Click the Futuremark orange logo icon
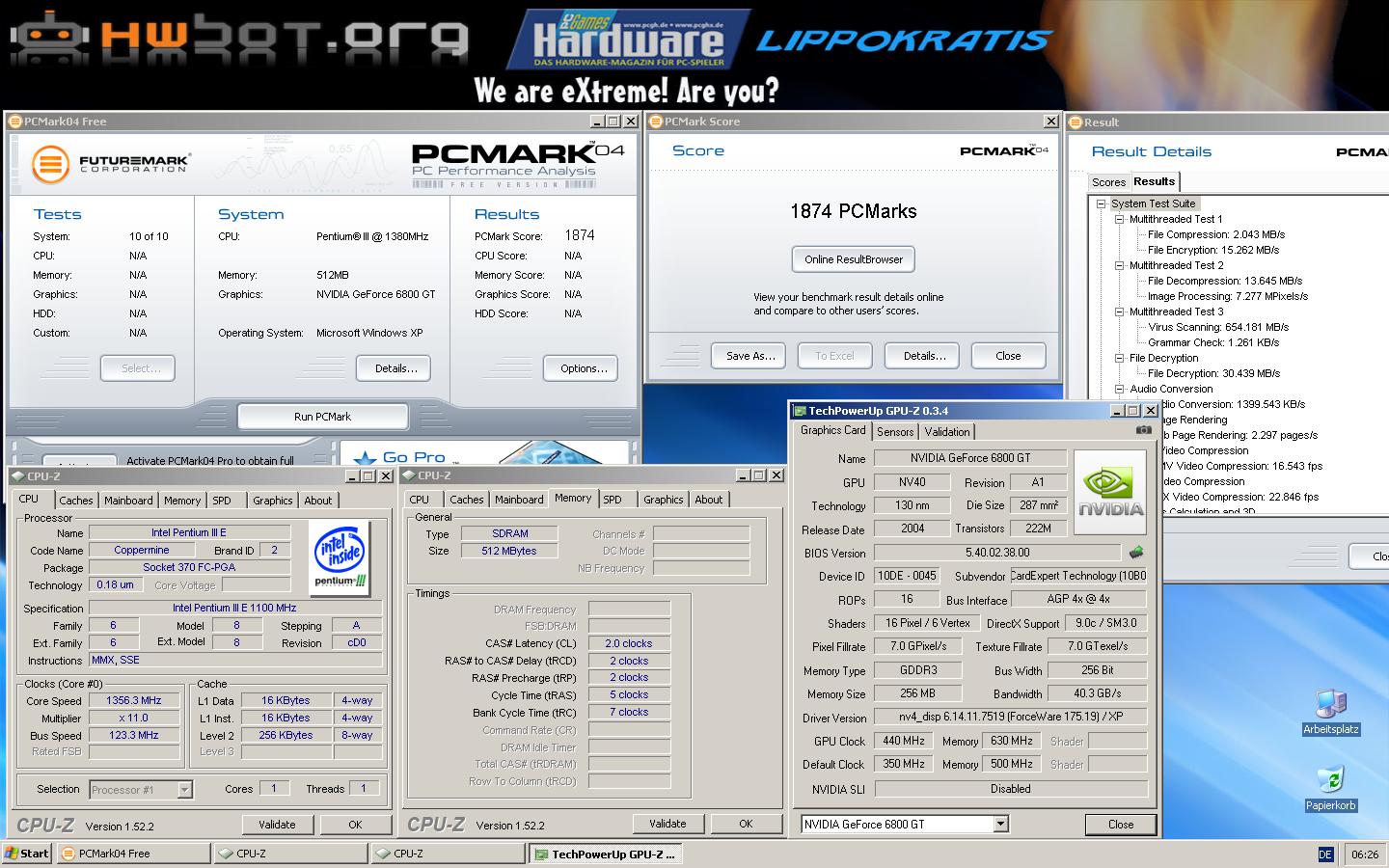This screenshot has height=868, width=1389. [51, 165]
